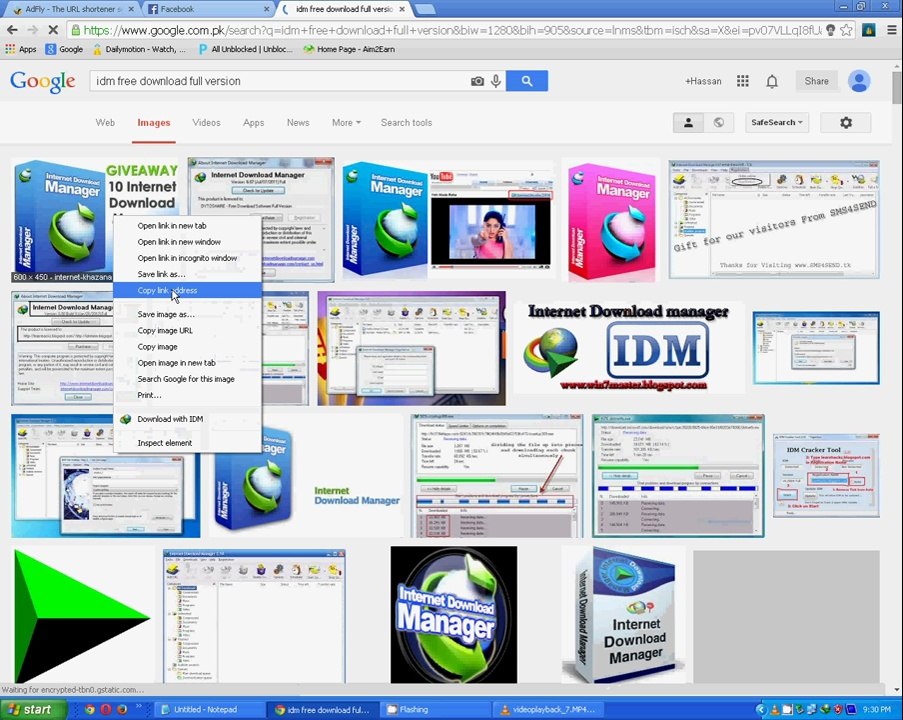This screenshot has width=903, height=720.
Task: Open the Google bookmark
Action: pos(64,49)
